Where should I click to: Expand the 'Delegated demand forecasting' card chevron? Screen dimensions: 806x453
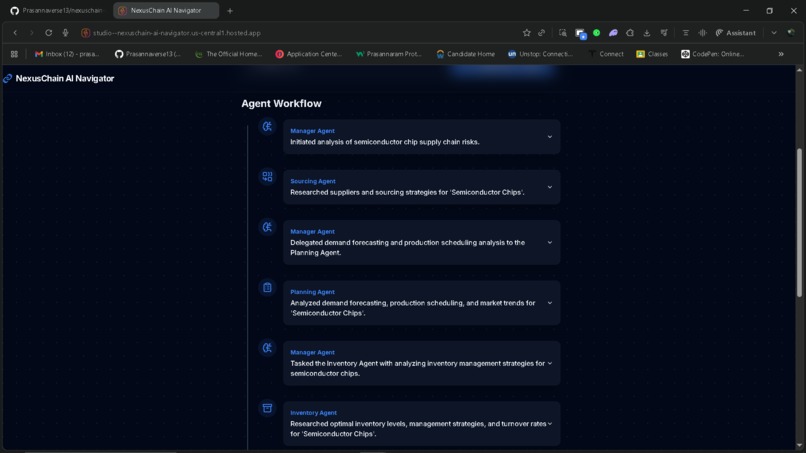(549, 242)
